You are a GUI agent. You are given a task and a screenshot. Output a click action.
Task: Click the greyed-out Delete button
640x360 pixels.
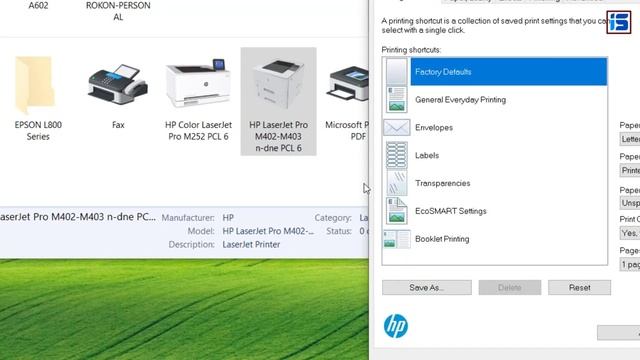510,287
